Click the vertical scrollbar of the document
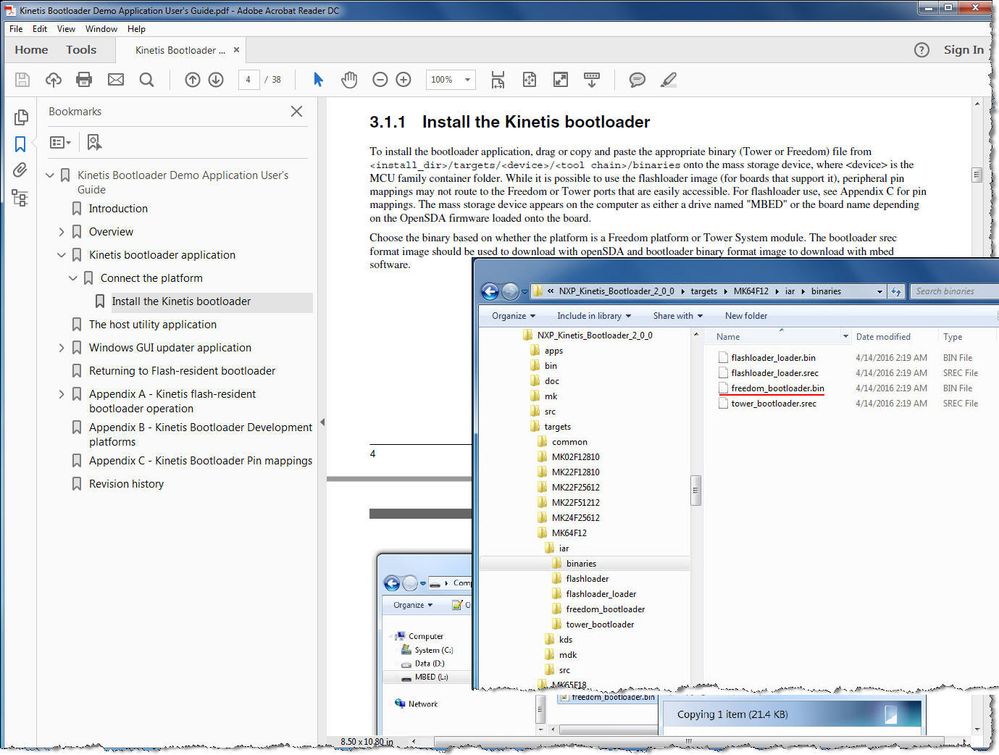This screenshot has width=999, height=755. coord(977,175)
